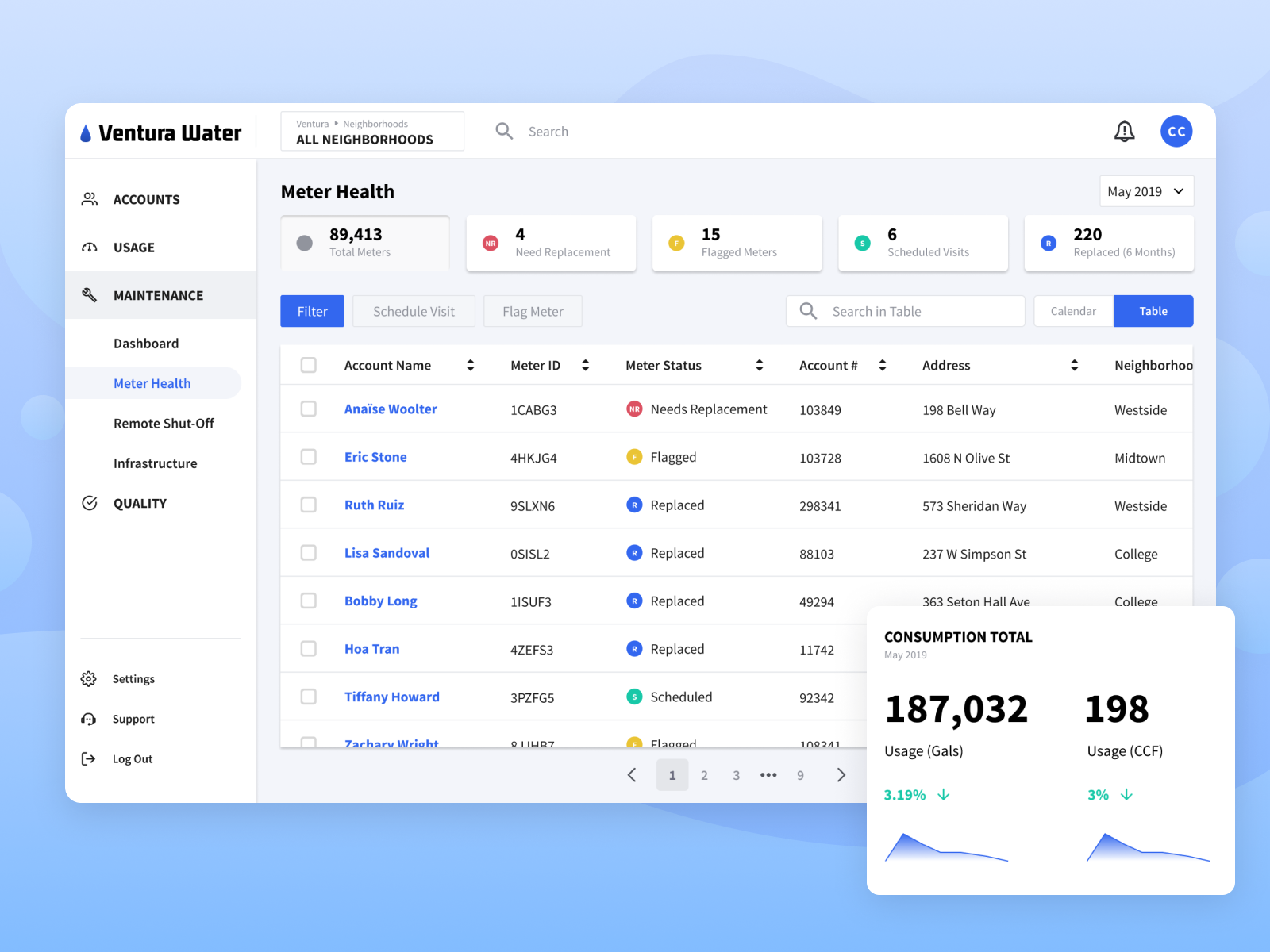Open Ruth Ruiz's account link

374,505
